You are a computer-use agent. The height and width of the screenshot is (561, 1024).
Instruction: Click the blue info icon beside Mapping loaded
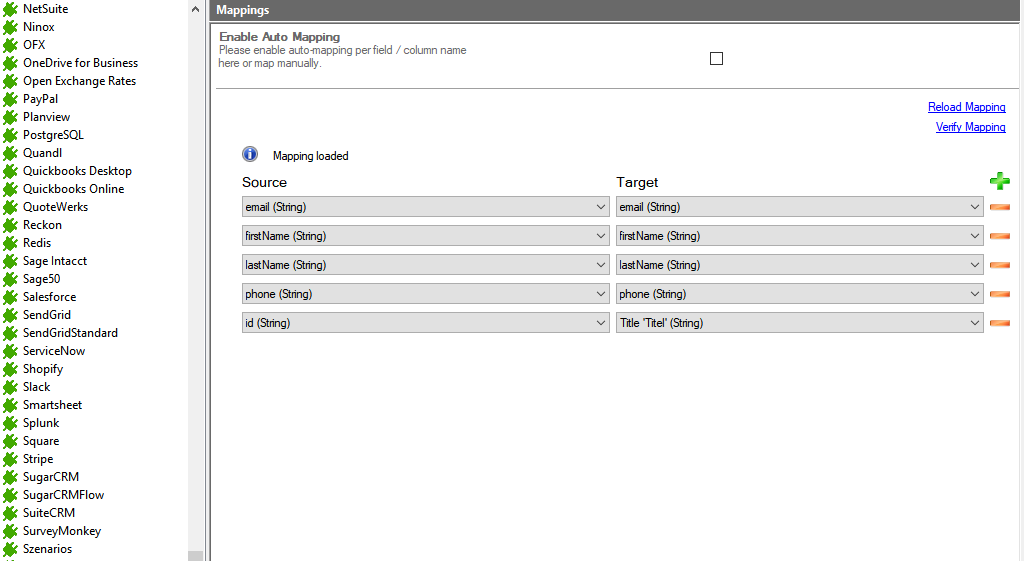(x=250, y=155)
